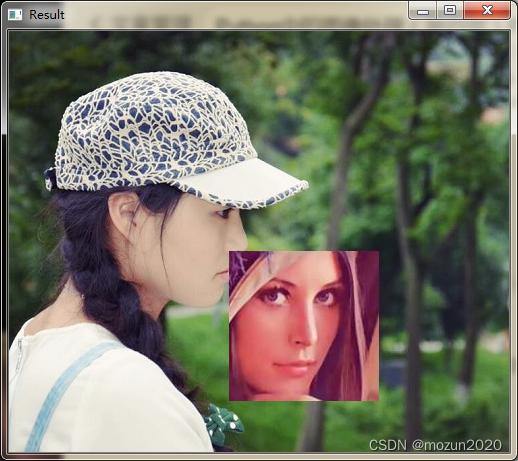Click the Result window app icon

[15, 15]
